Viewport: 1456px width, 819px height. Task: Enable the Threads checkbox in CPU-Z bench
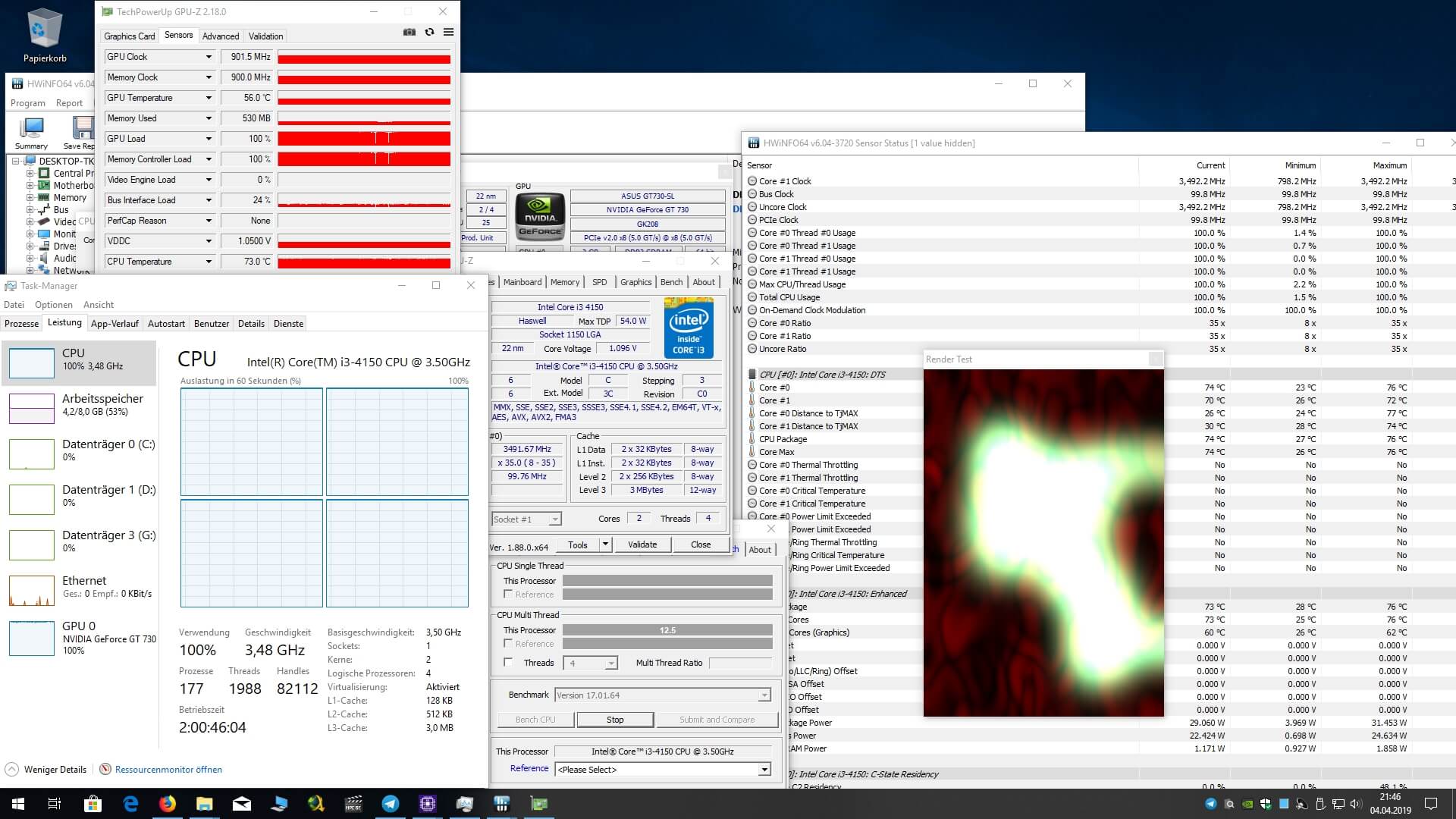pos(508,663)
